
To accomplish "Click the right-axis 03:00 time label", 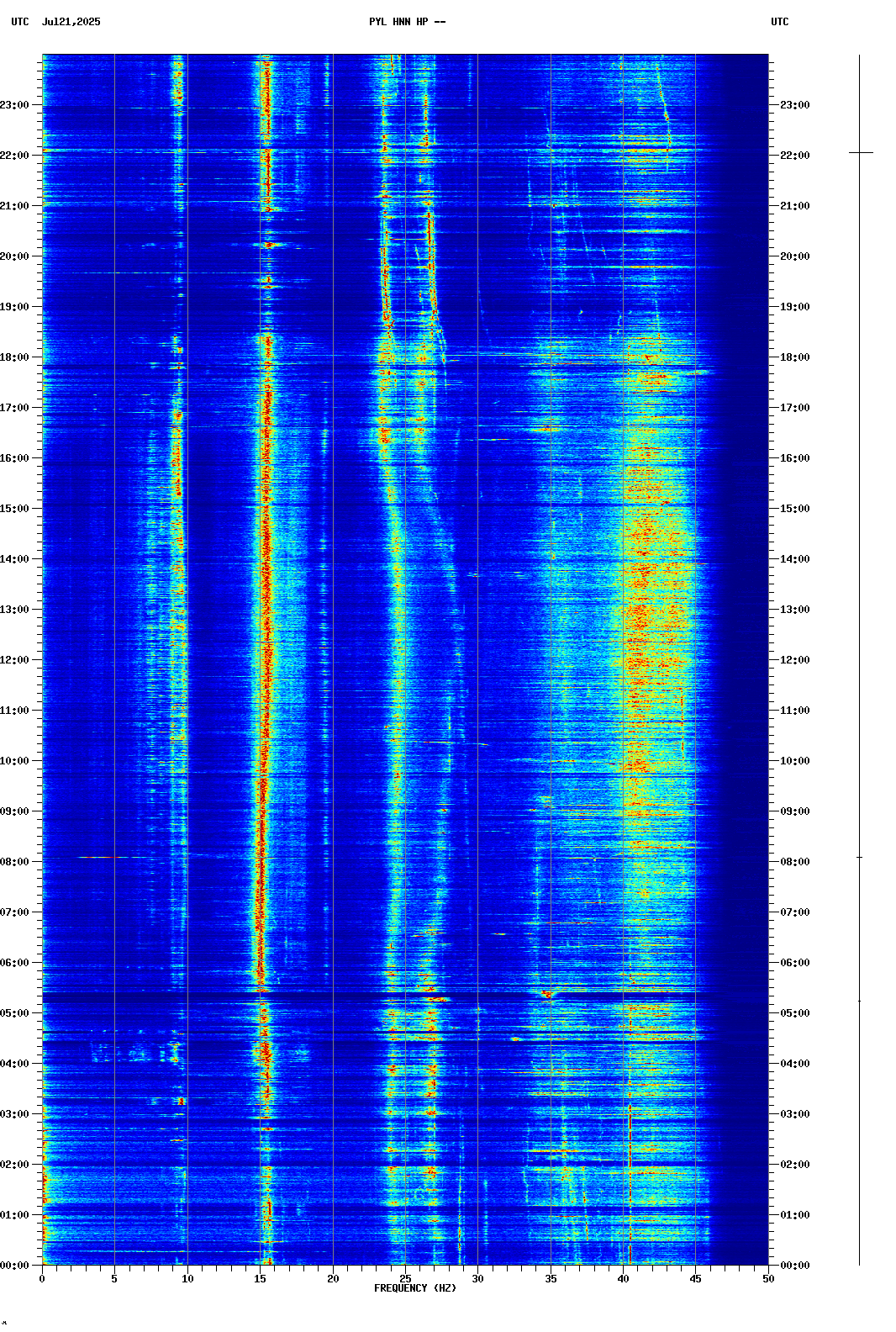I will click(795, 1114).
